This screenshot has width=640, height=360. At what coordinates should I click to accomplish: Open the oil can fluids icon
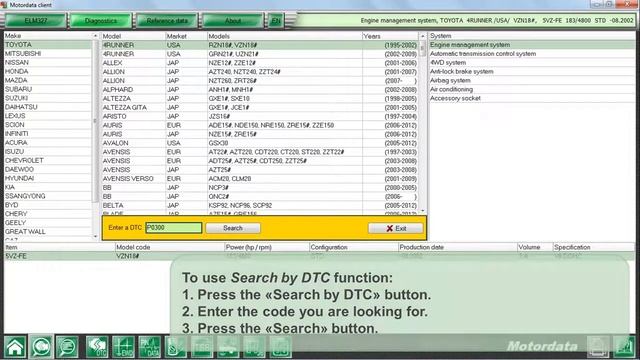coord(176,347)
